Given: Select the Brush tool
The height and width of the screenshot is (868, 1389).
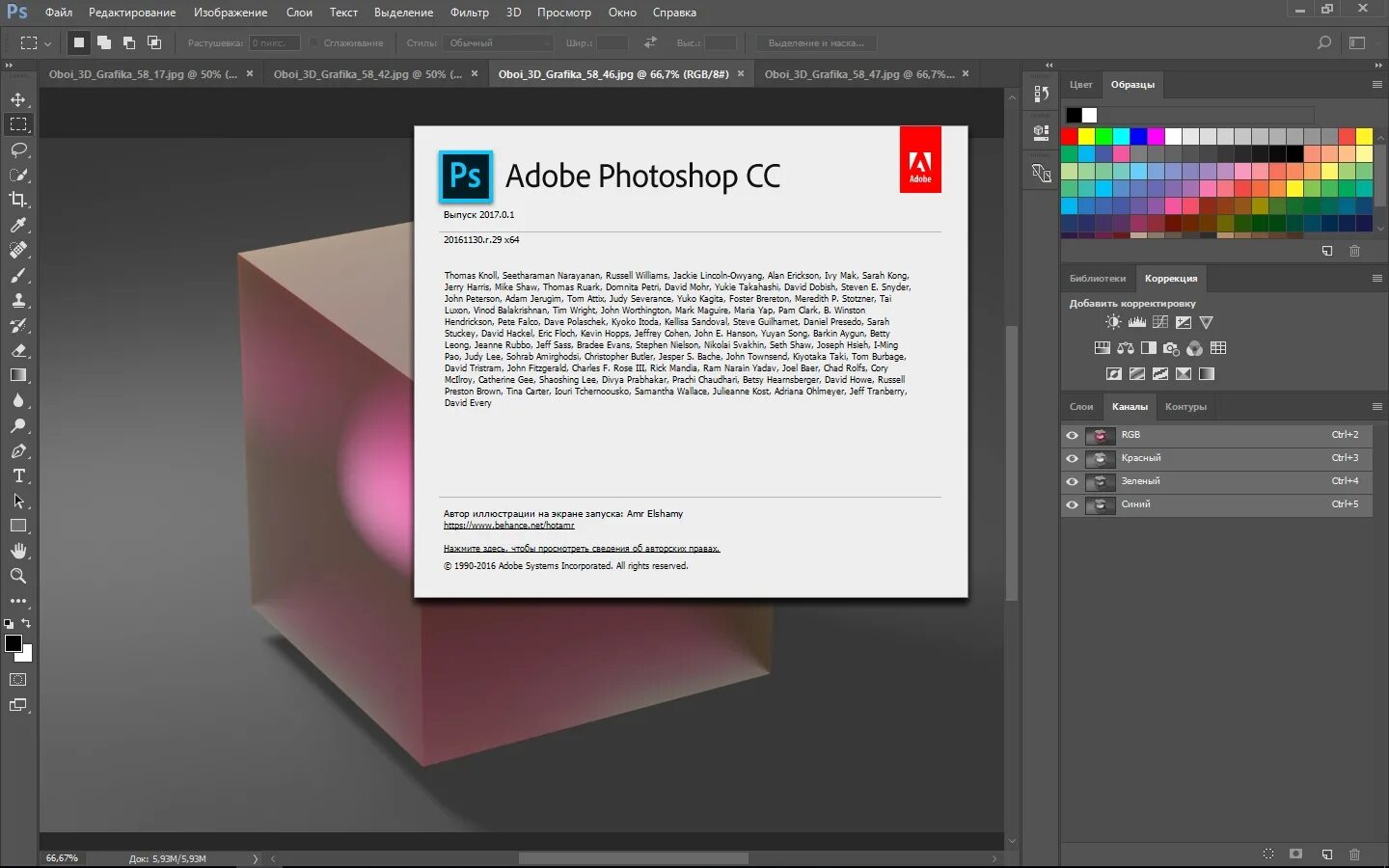Looking at the screenshot, I should (x=18, y=275).
